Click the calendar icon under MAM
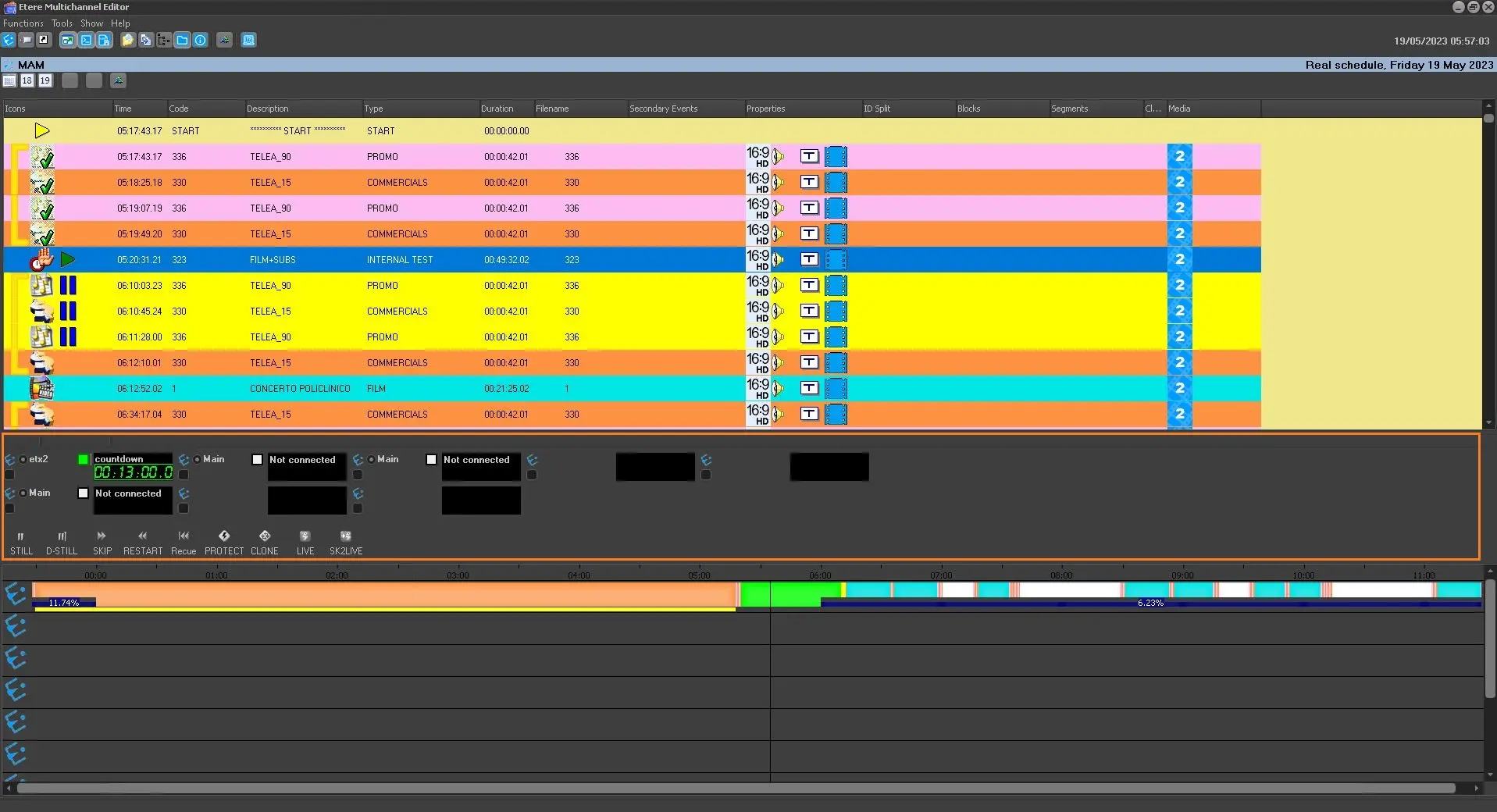The height and width of the screenshot is (812, 1497). 9,81
